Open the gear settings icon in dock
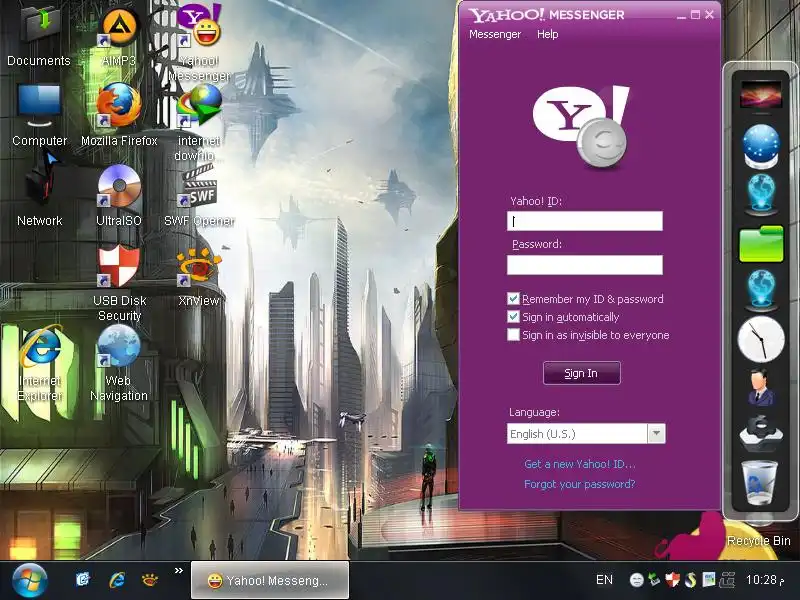This screenshot has width=800, height=600. click(761, 433)
